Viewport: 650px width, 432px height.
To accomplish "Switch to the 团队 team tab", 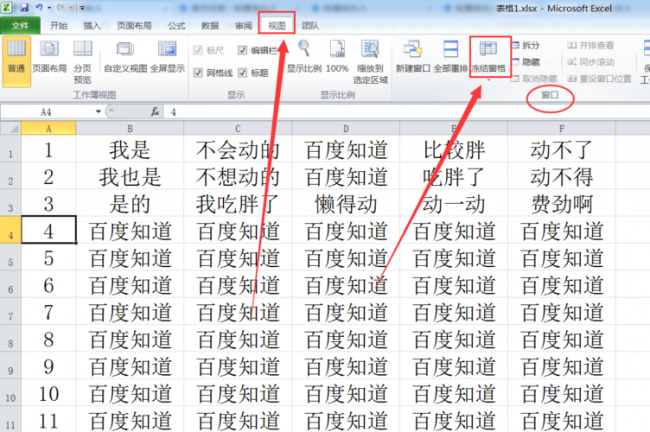I will click(x=310, y=26).
